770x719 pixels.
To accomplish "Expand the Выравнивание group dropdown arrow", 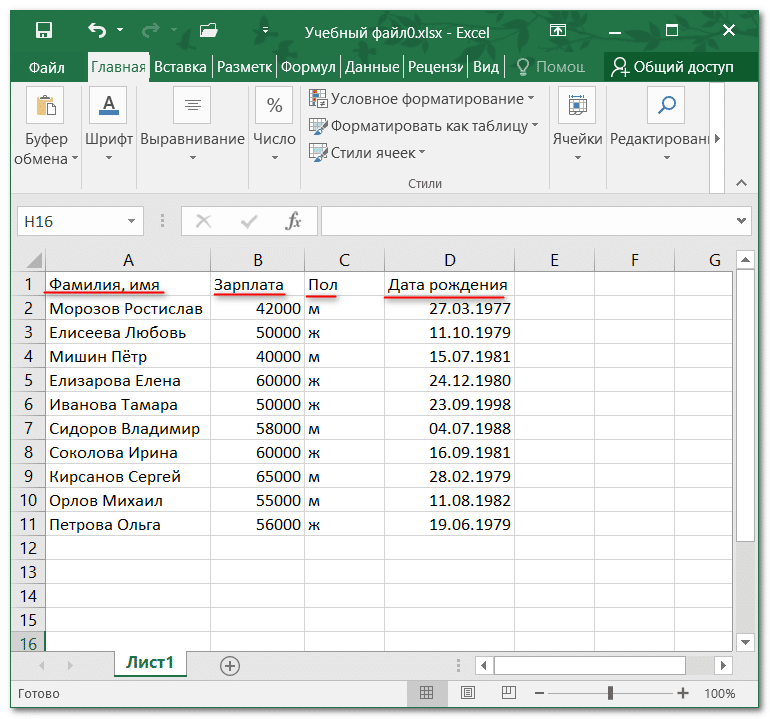I will [x=192, y=158].
